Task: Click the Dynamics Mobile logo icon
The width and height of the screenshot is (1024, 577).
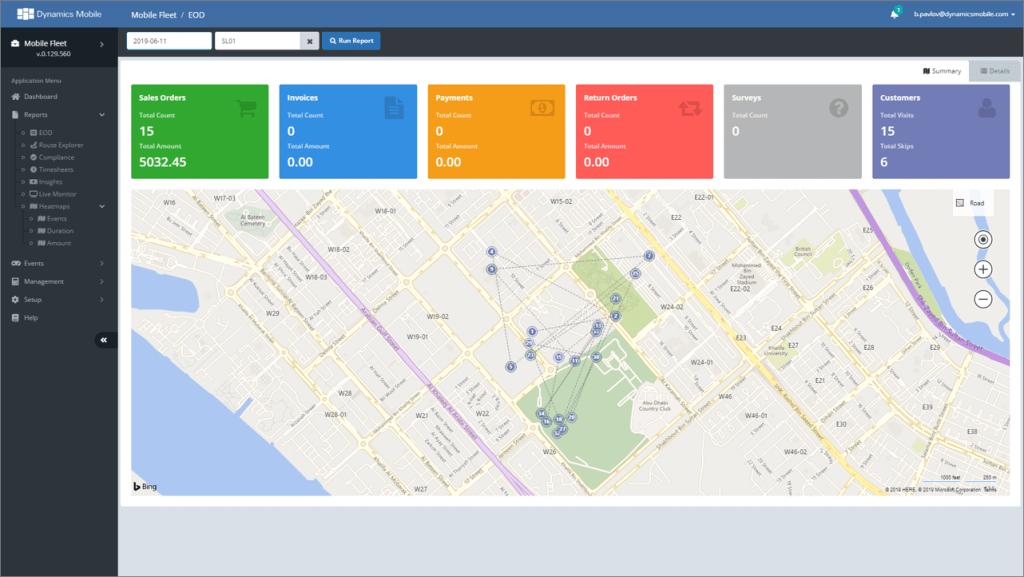Action: [x=25, y=14]
